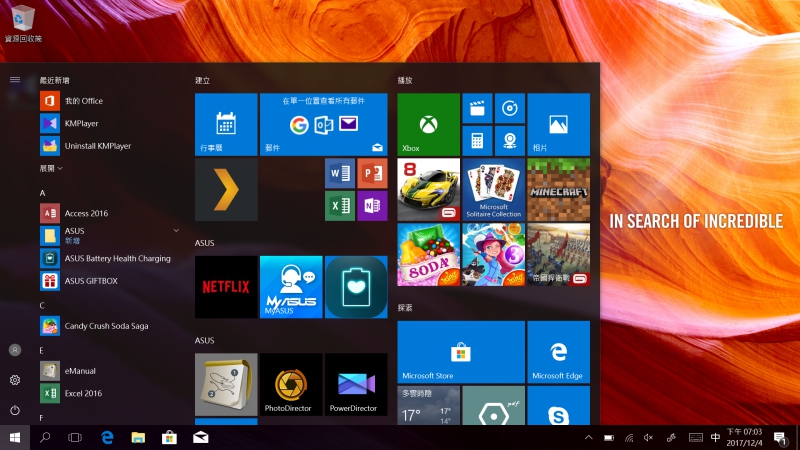Launch PhotoDirector tile

291,384
